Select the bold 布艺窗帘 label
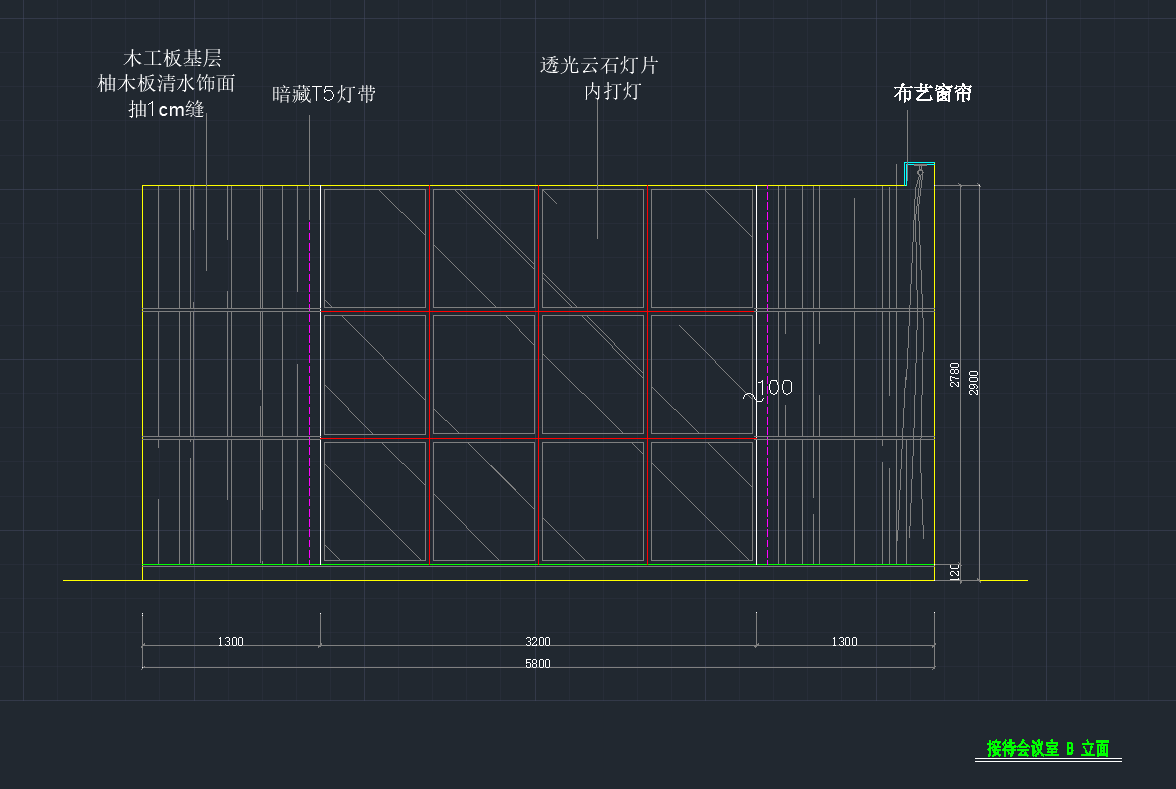Screen dimensions: 1176x789 (932, 94)
